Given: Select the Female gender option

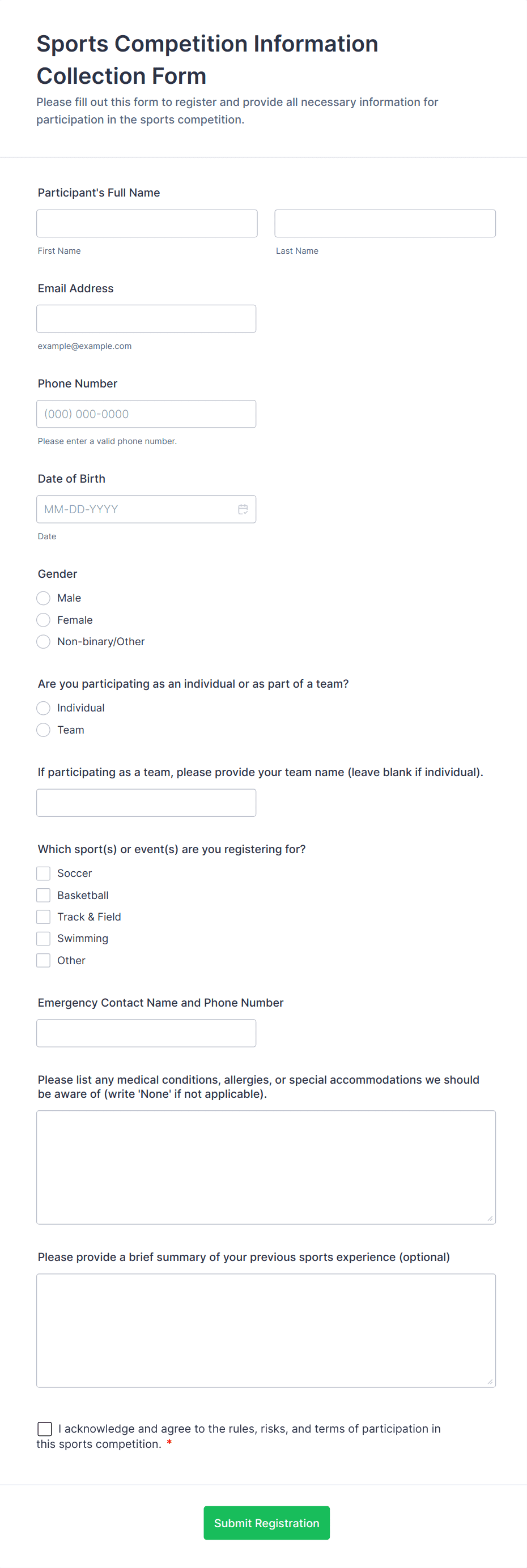Looking at the screenshot, I should pos(43,620).
